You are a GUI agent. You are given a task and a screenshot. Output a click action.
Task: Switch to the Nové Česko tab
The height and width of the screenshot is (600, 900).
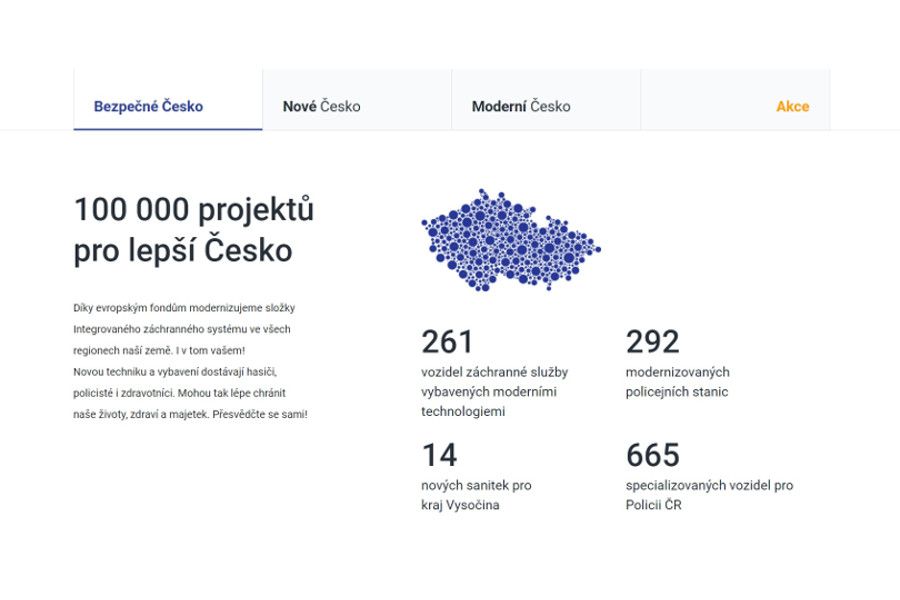[322, 105]
